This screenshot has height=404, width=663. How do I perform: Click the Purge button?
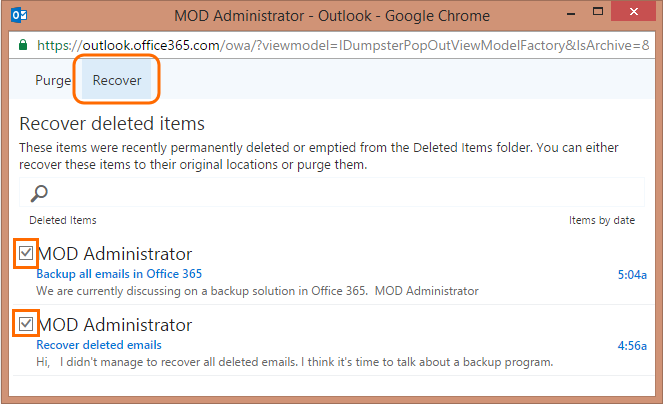53,80
